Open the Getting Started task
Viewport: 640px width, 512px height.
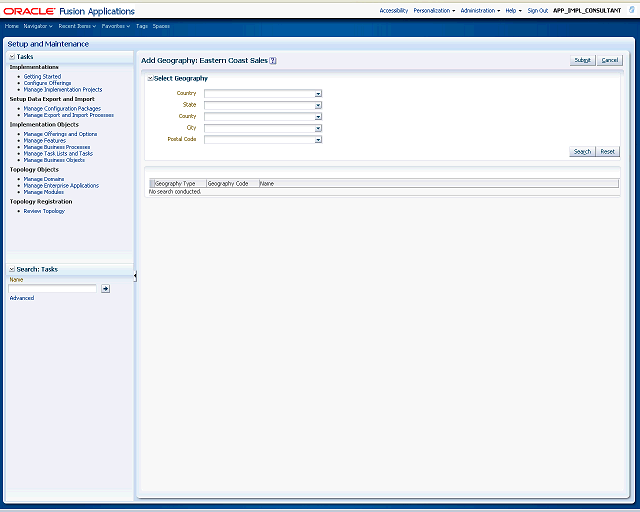pos(42,76)
